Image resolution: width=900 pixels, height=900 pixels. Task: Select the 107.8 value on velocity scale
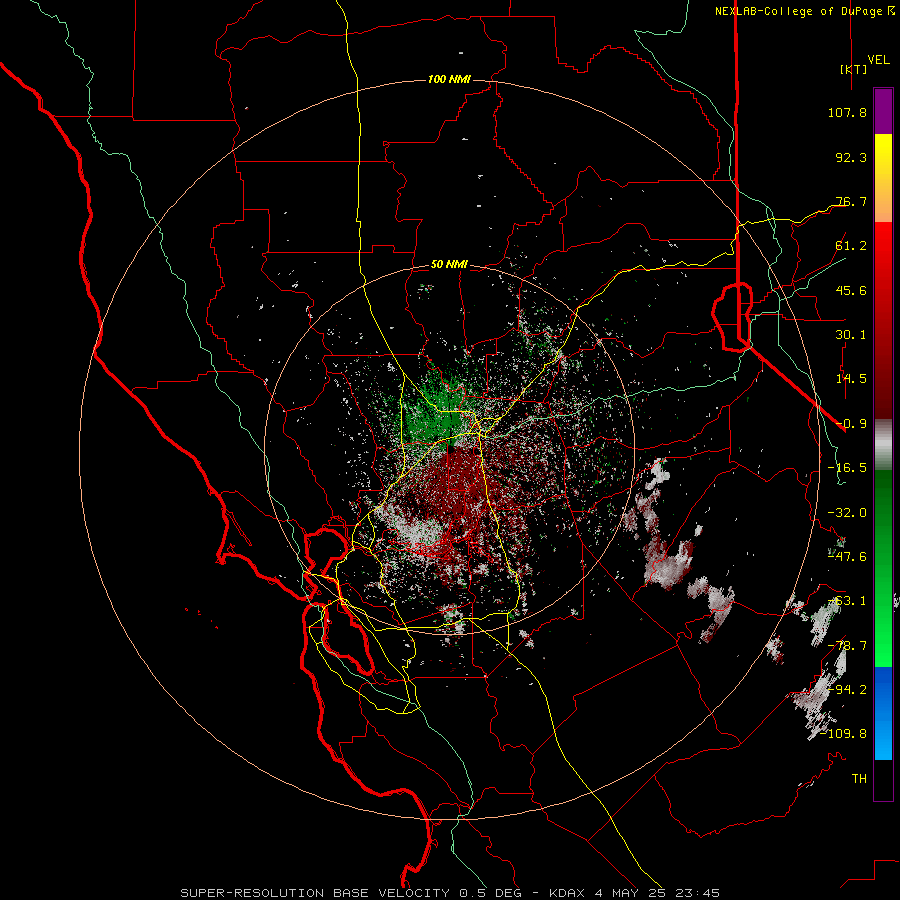point(847,112)
